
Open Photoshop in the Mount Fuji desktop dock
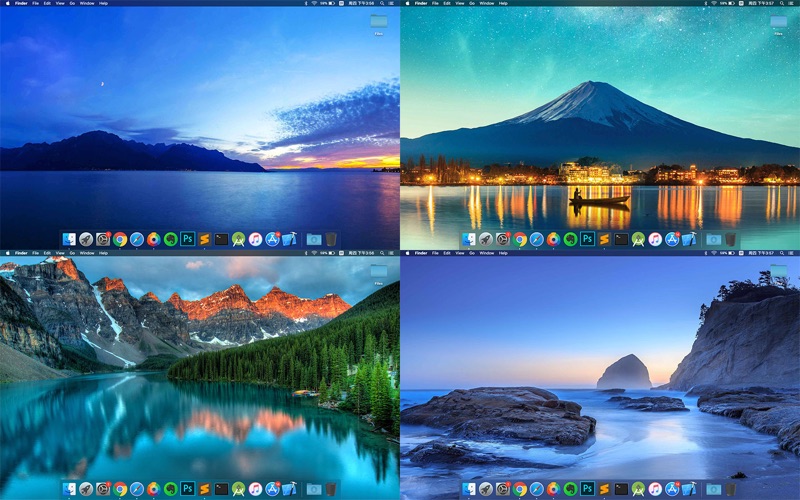point(587,238)
